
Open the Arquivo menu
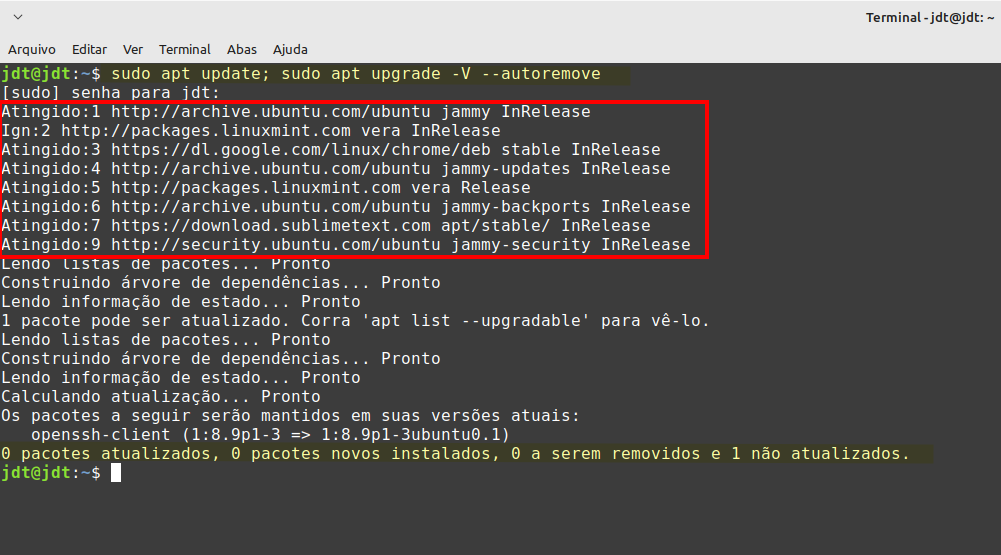(x=31, y=49)
